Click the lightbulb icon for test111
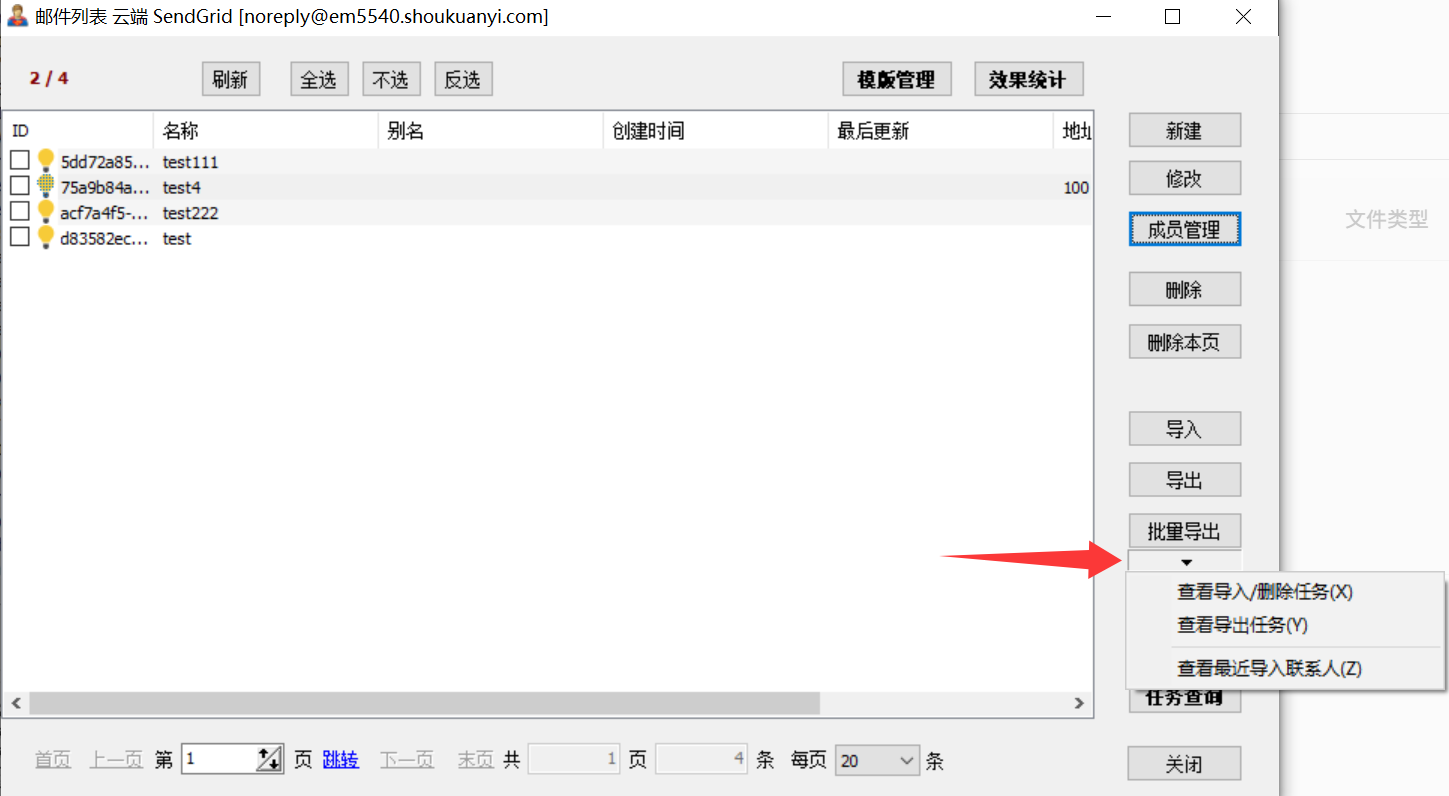The width and height of the screenshot is (1449, 796). [45, 161]
